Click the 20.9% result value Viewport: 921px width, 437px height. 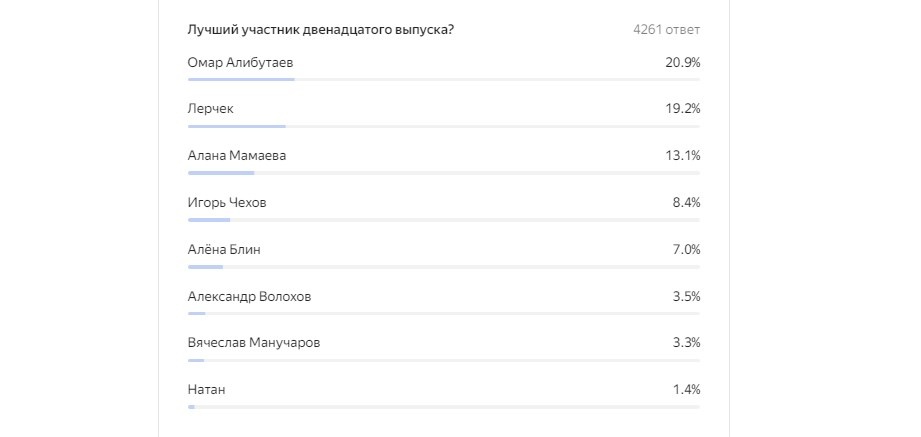tap(682, 63)
